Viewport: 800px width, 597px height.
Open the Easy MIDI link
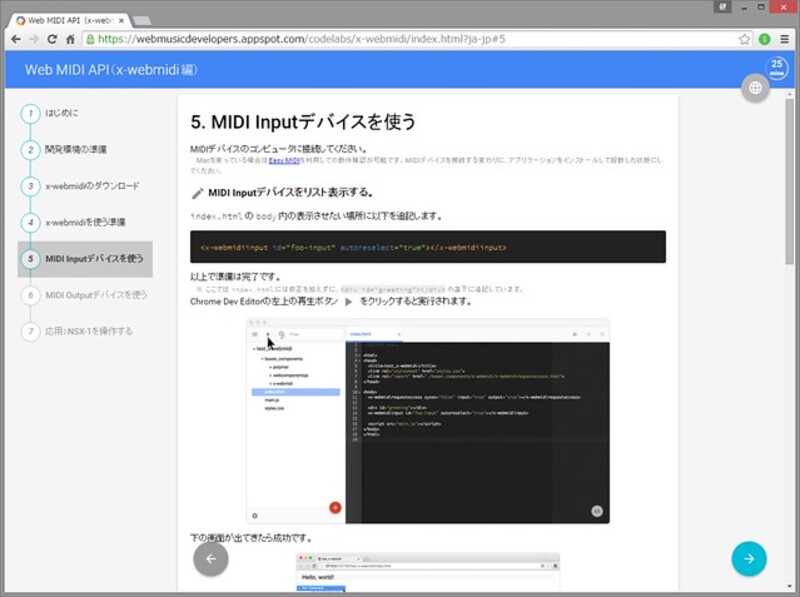pos(284,160)
